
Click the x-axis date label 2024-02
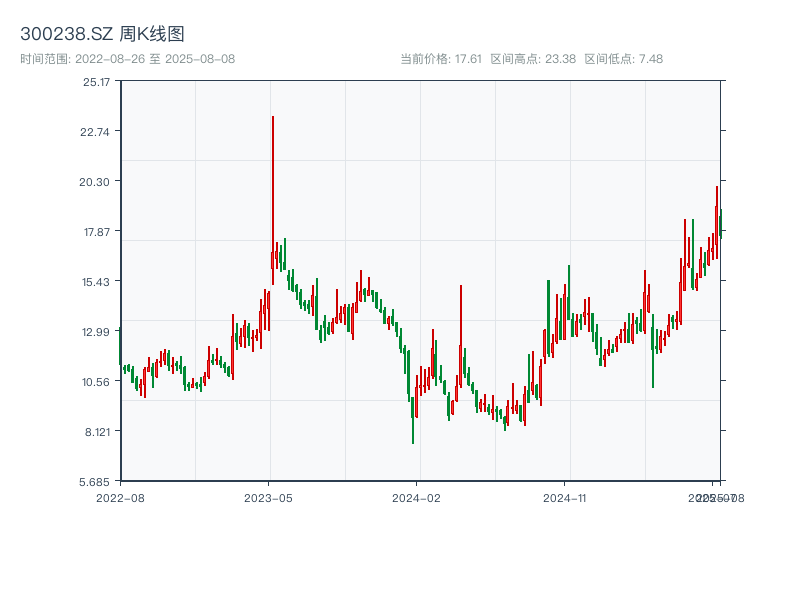pyautogui.click(x=416, y=498)
